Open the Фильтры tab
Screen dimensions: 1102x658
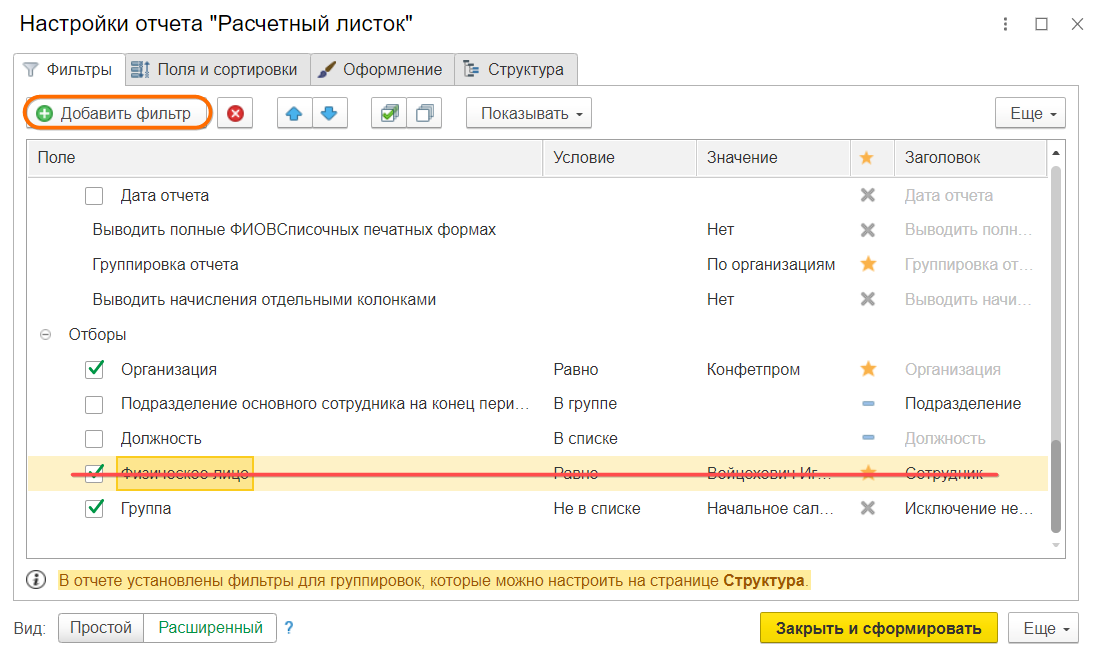tap(69, 70)
